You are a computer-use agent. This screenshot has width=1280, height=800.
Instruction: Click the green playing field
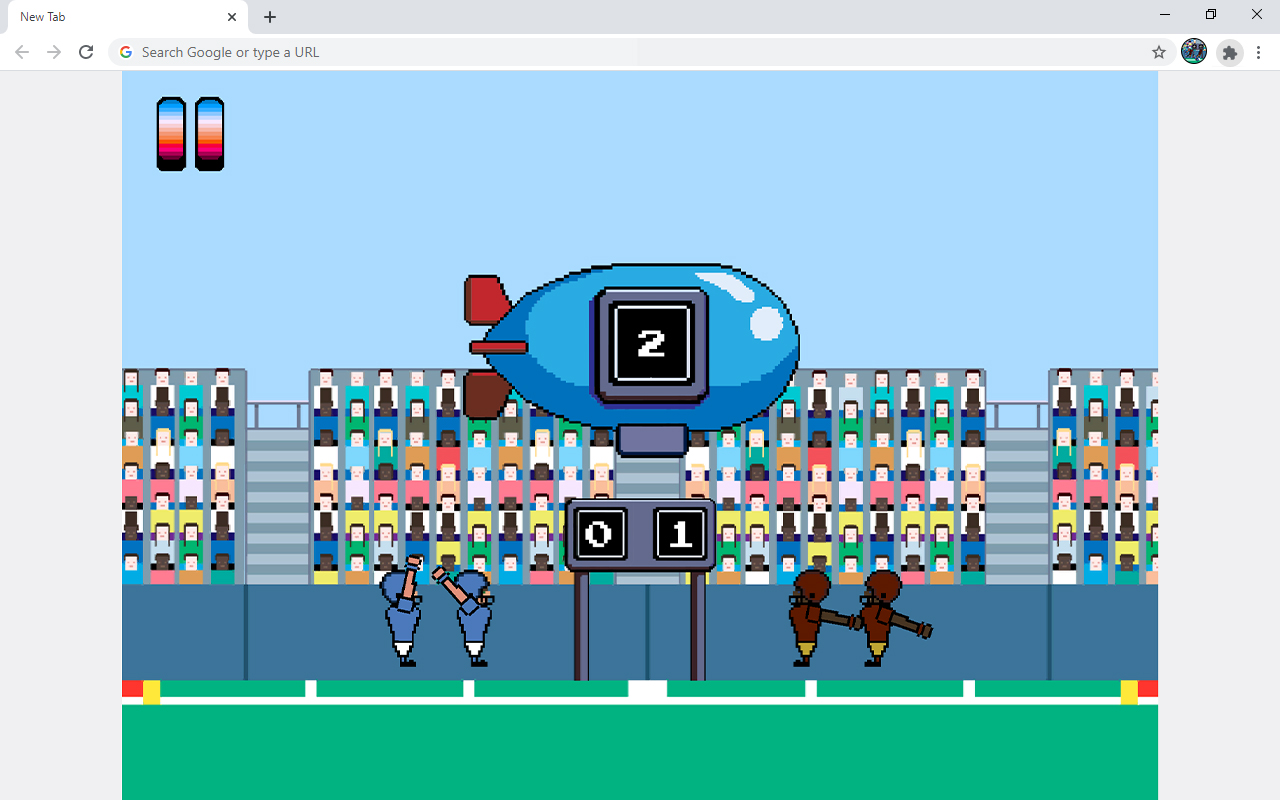[640, 750]
